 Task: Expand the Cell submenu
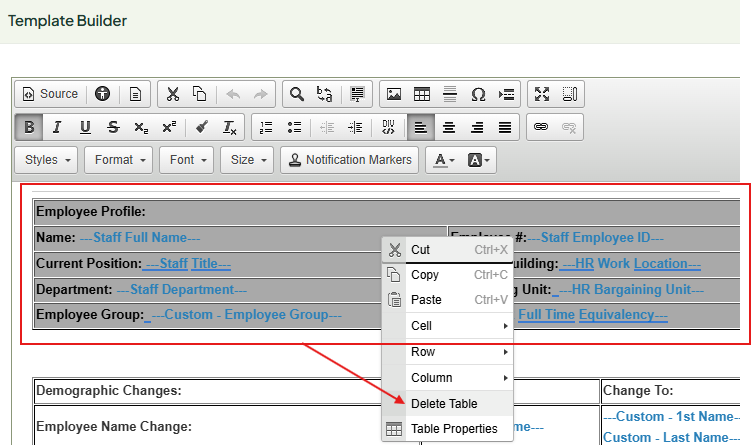click(x=447, y=326)
